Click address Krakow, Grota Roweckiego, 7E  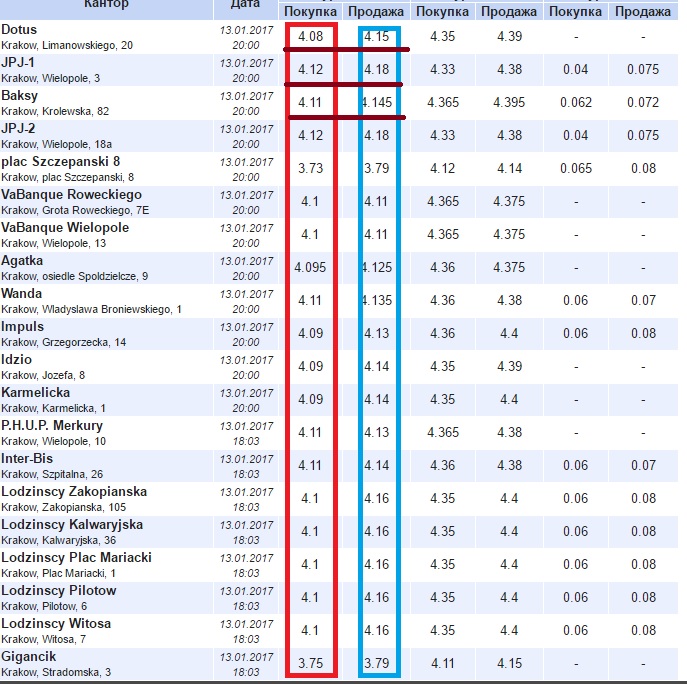[x=75, y=211]
